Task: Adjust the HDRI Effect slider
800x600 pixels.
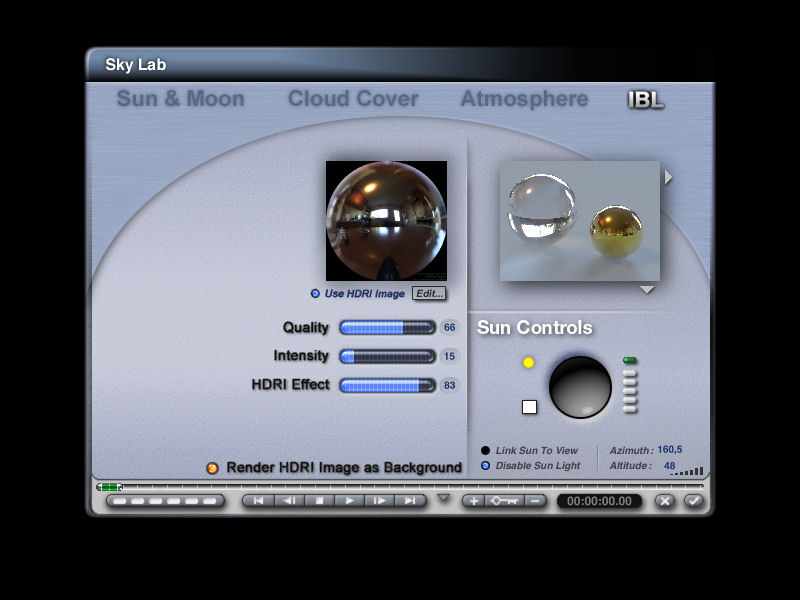Action: 387,385
